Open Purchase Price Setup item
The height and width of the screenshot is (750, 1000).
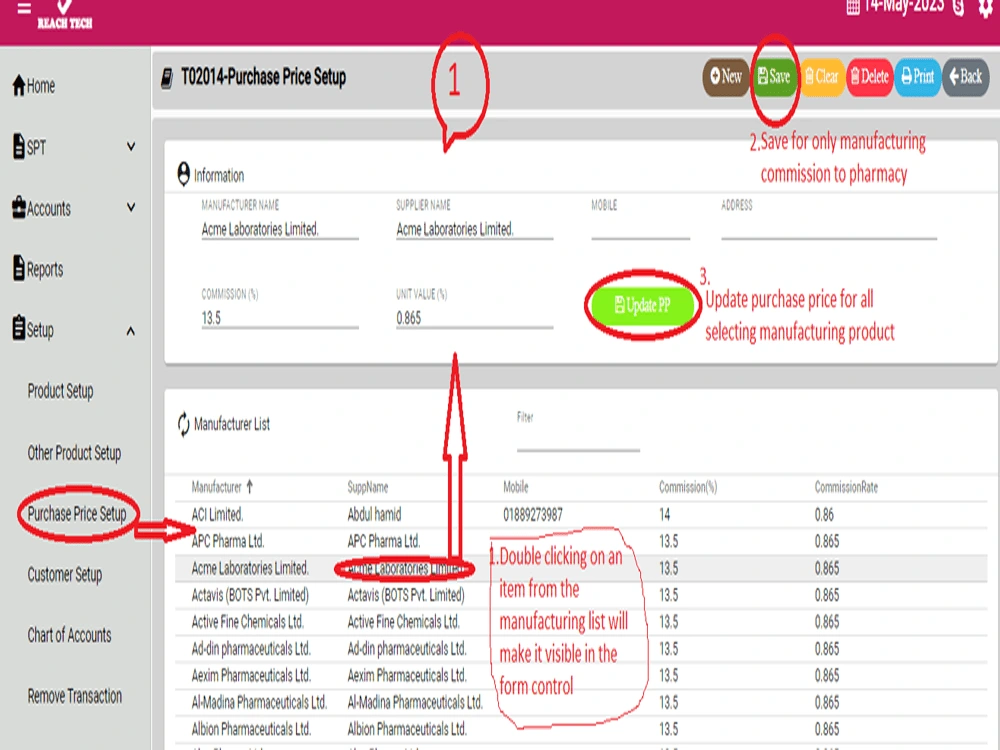77,513
